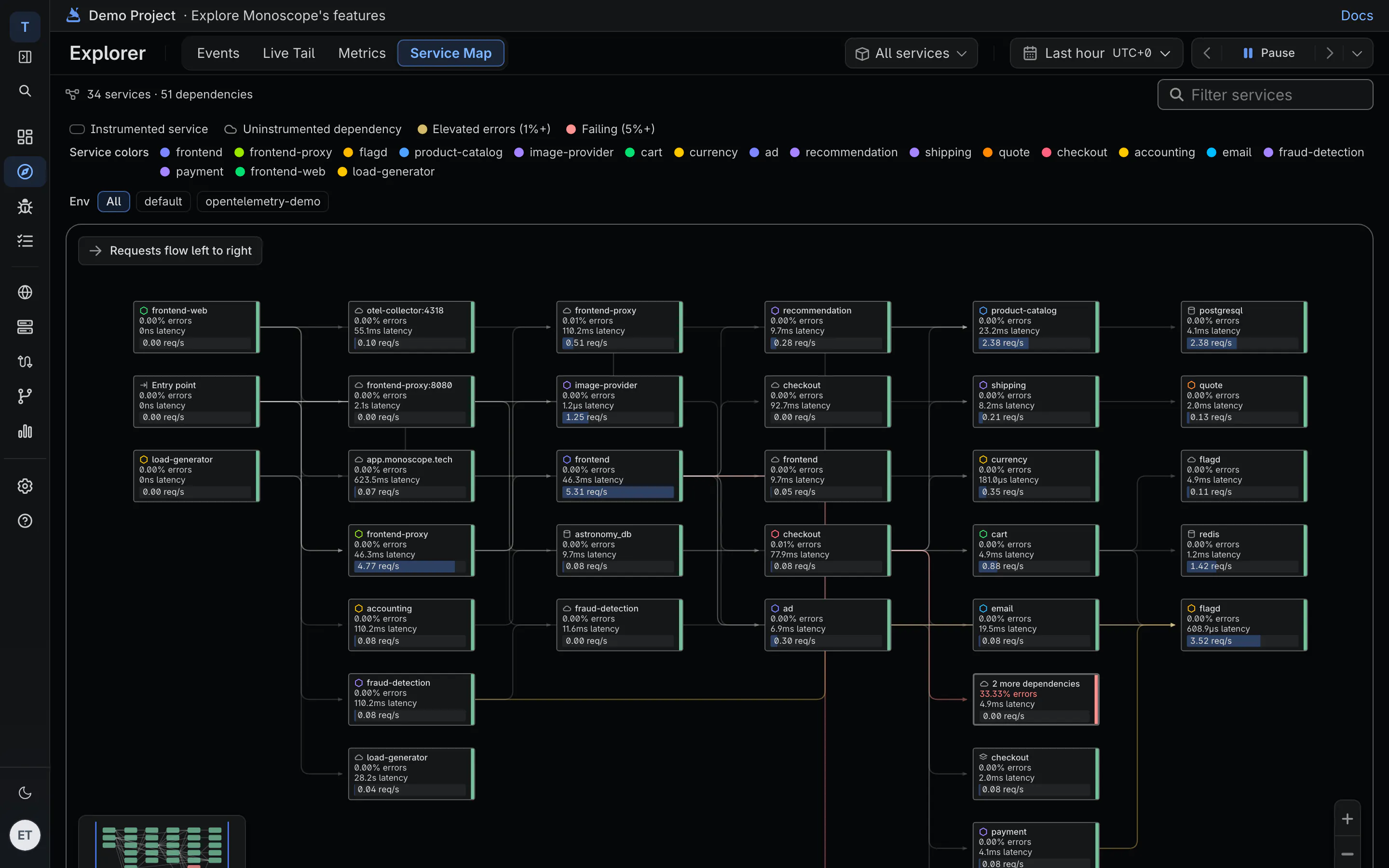1389x868 pixels.
Task: Select the opentelemetry-demo environment filter
Action: pyautogui.click(x=263, y=202)
